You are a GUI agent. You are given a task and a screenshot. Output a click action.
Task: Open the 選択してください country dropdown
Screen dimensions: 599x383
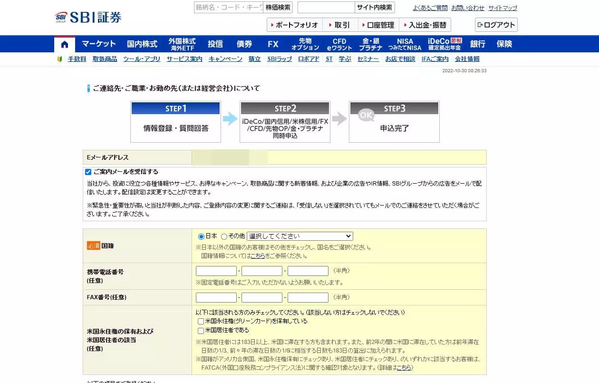[300, 236]
